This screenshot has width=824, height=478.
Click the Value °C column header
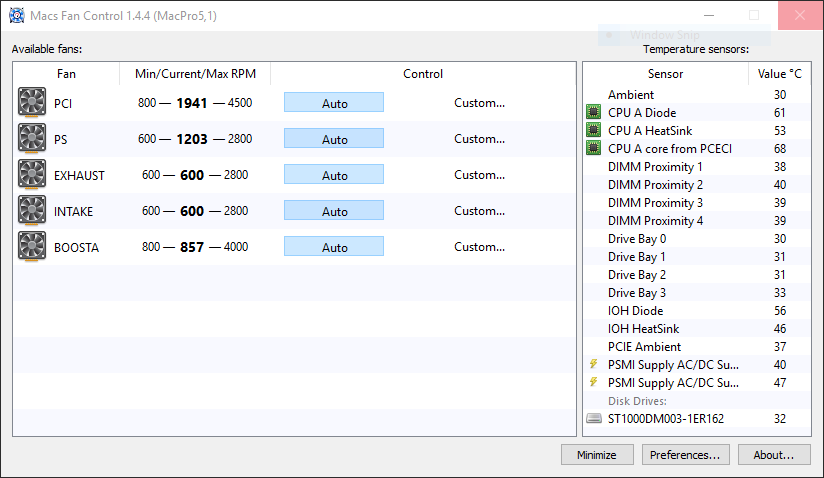779,74
